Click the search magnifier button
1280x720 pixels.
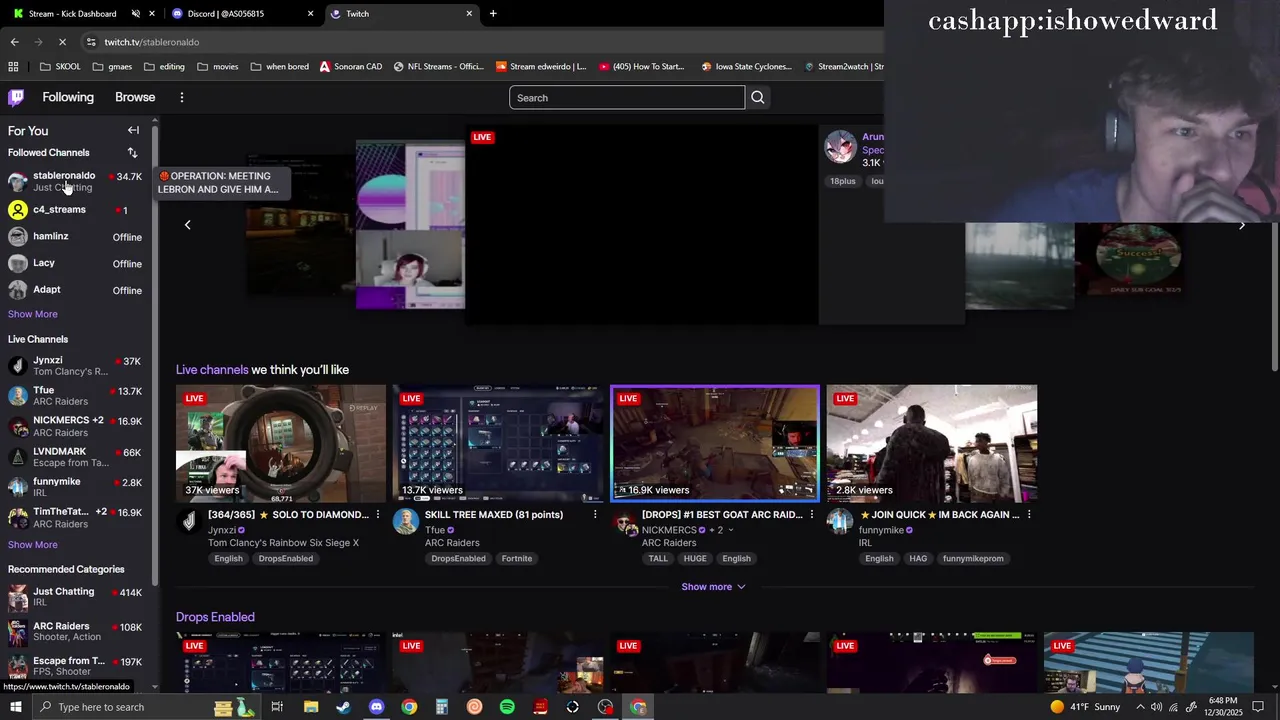758,97
